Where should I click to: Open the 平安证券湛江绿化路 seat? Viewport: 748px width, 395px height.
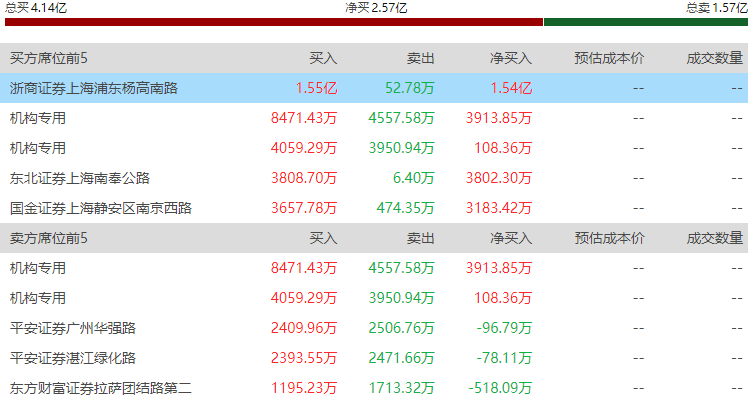point(73,358)
